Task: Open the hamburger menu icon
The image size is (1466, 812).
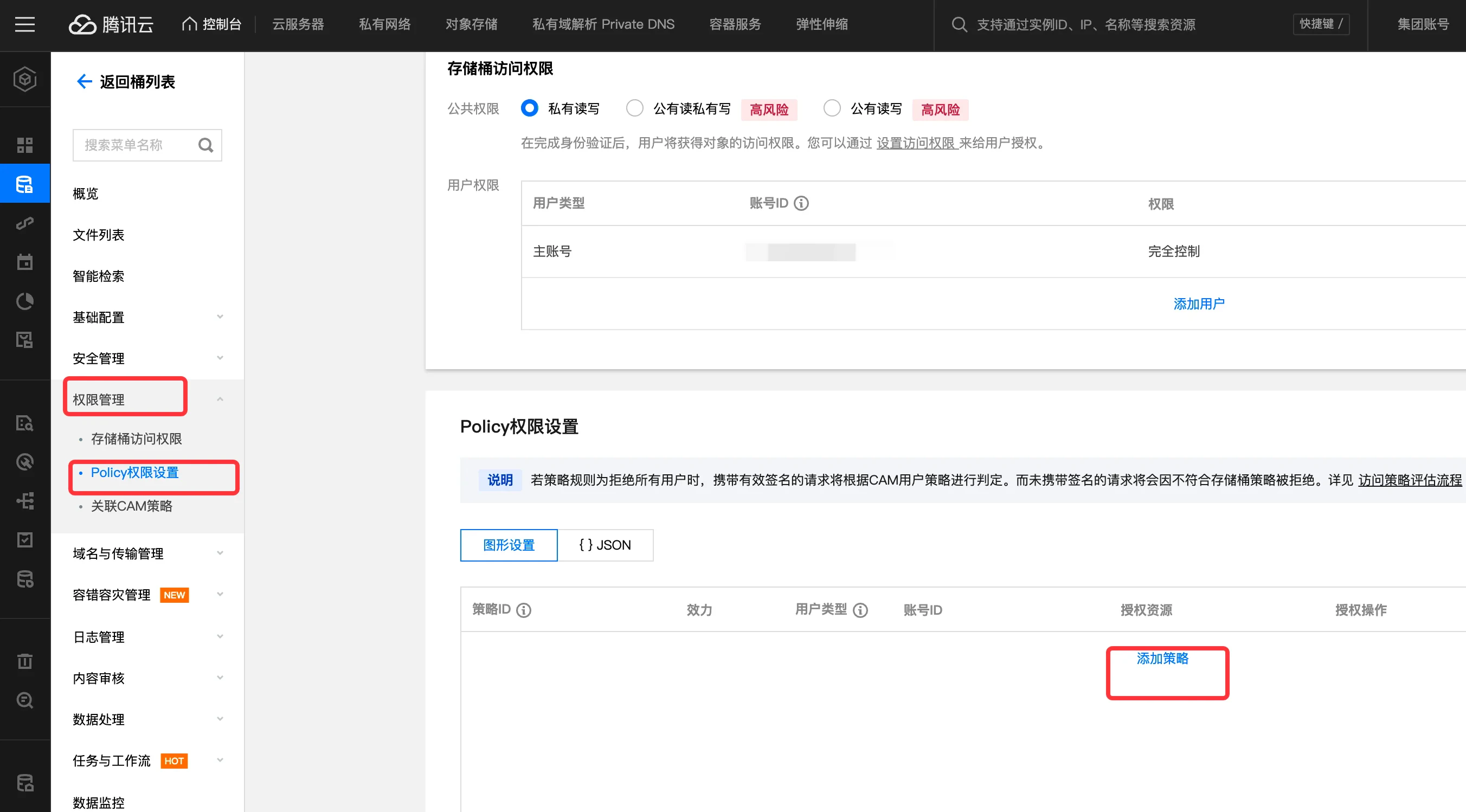Action: (24, 24)
